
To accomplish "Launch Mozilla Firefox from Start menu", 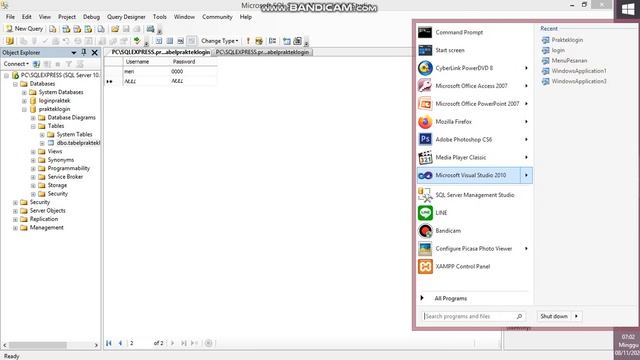I will [x=473, y=122].
